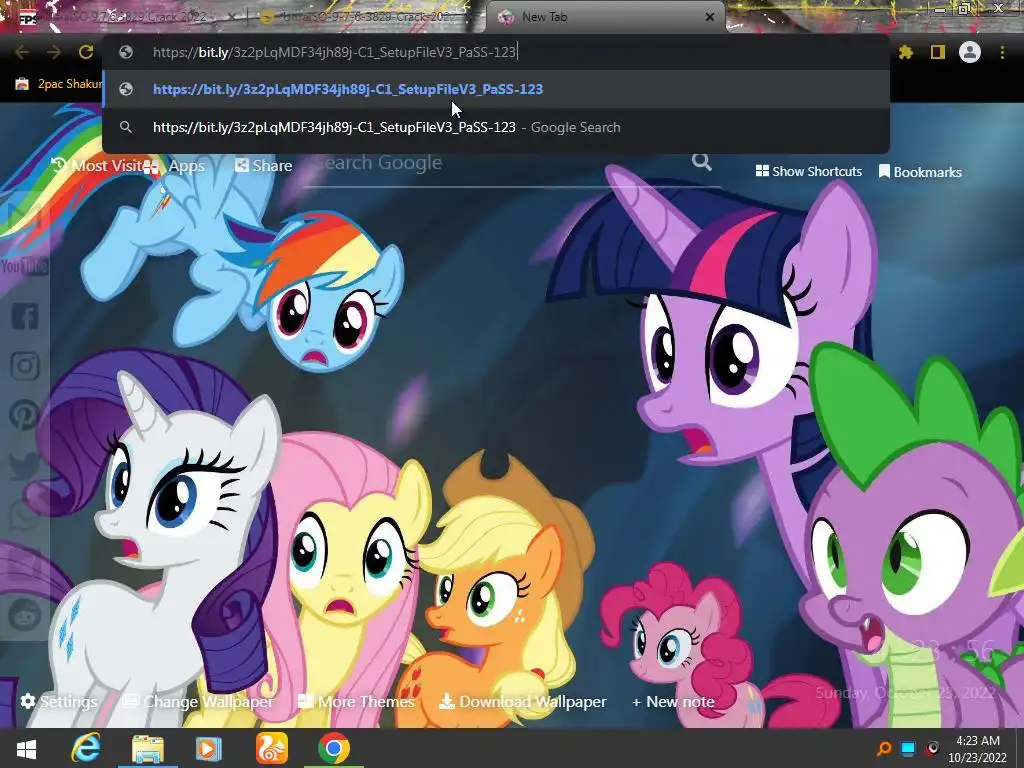Open YouTube from the sidebar
The image size is (1024, 768).
[x=24, y=266]
